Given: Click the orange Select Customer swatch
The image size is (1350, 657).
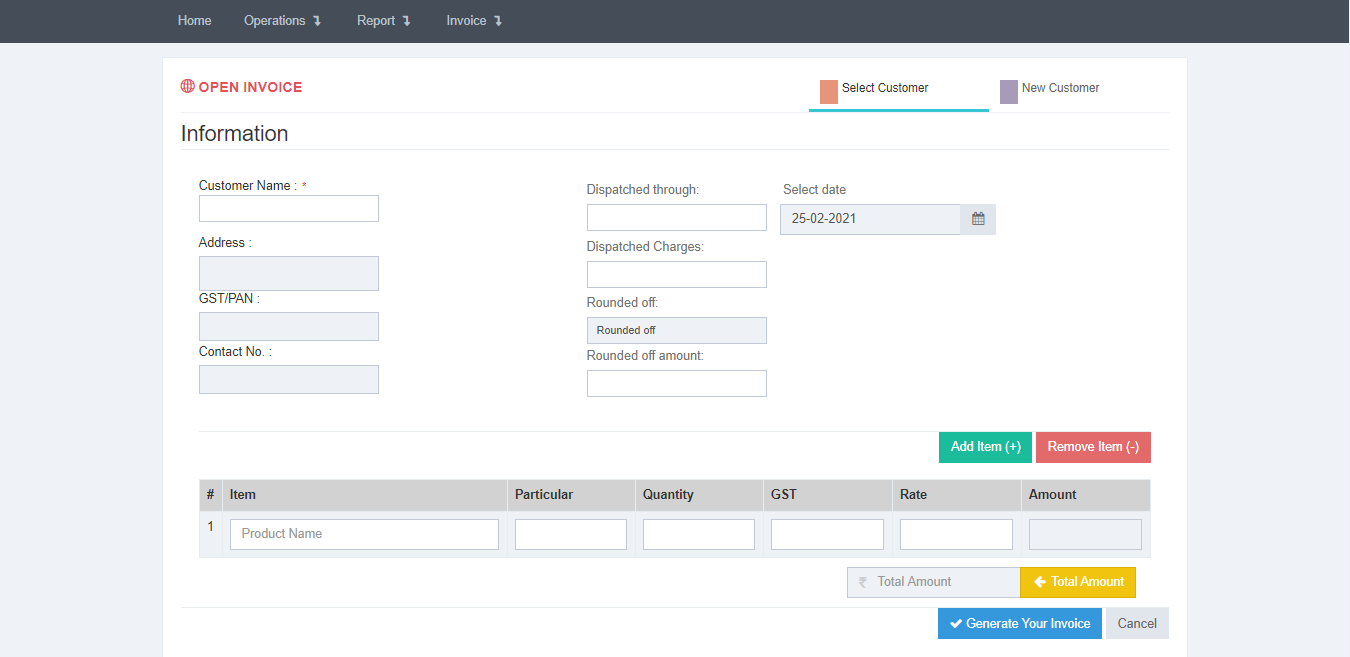Looking at the screenshot, I should pyautogui.click(x=828, y=92).
